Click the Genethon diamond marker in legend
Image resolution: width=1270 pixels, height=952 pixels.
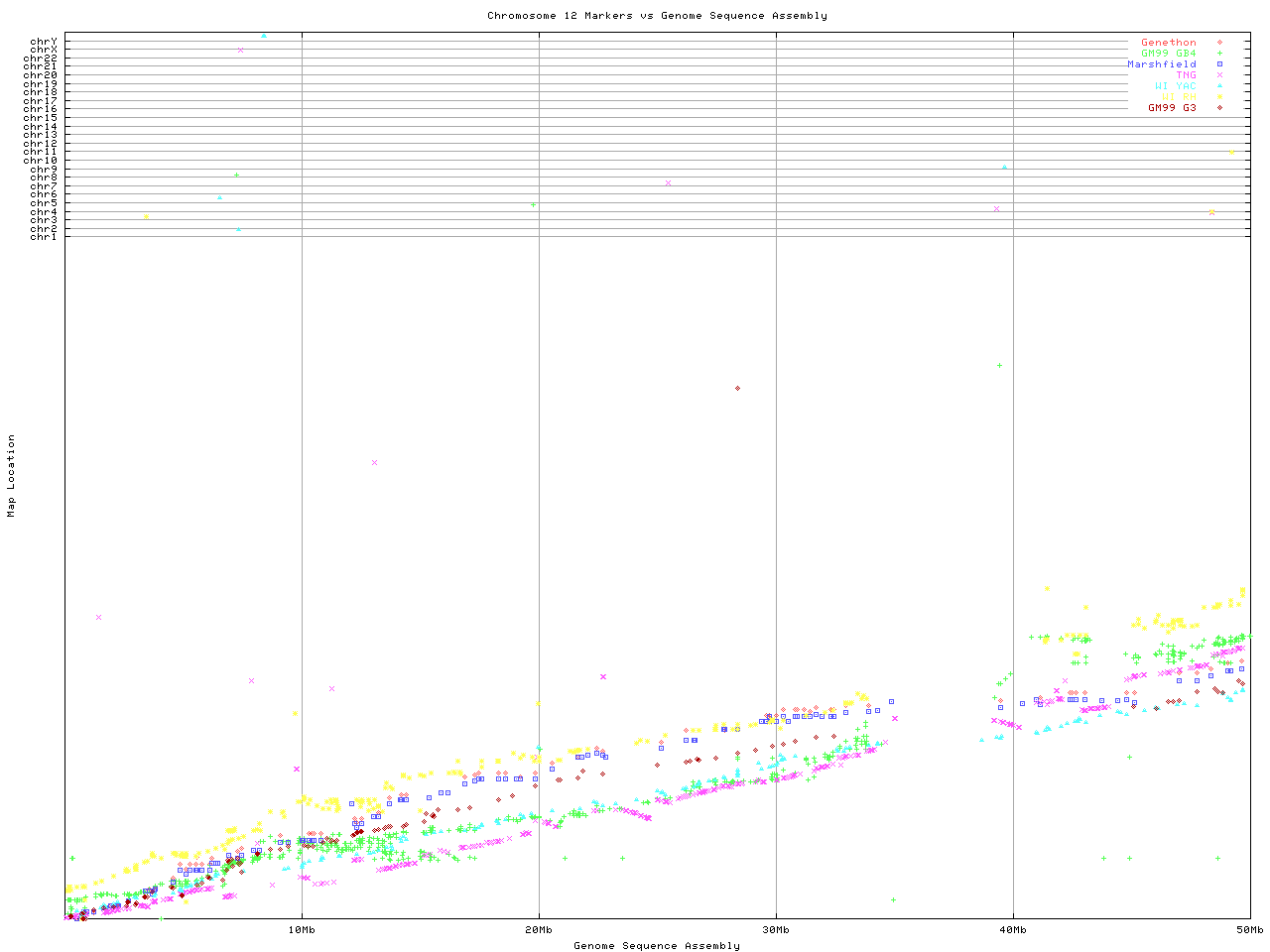point(1219,43)
